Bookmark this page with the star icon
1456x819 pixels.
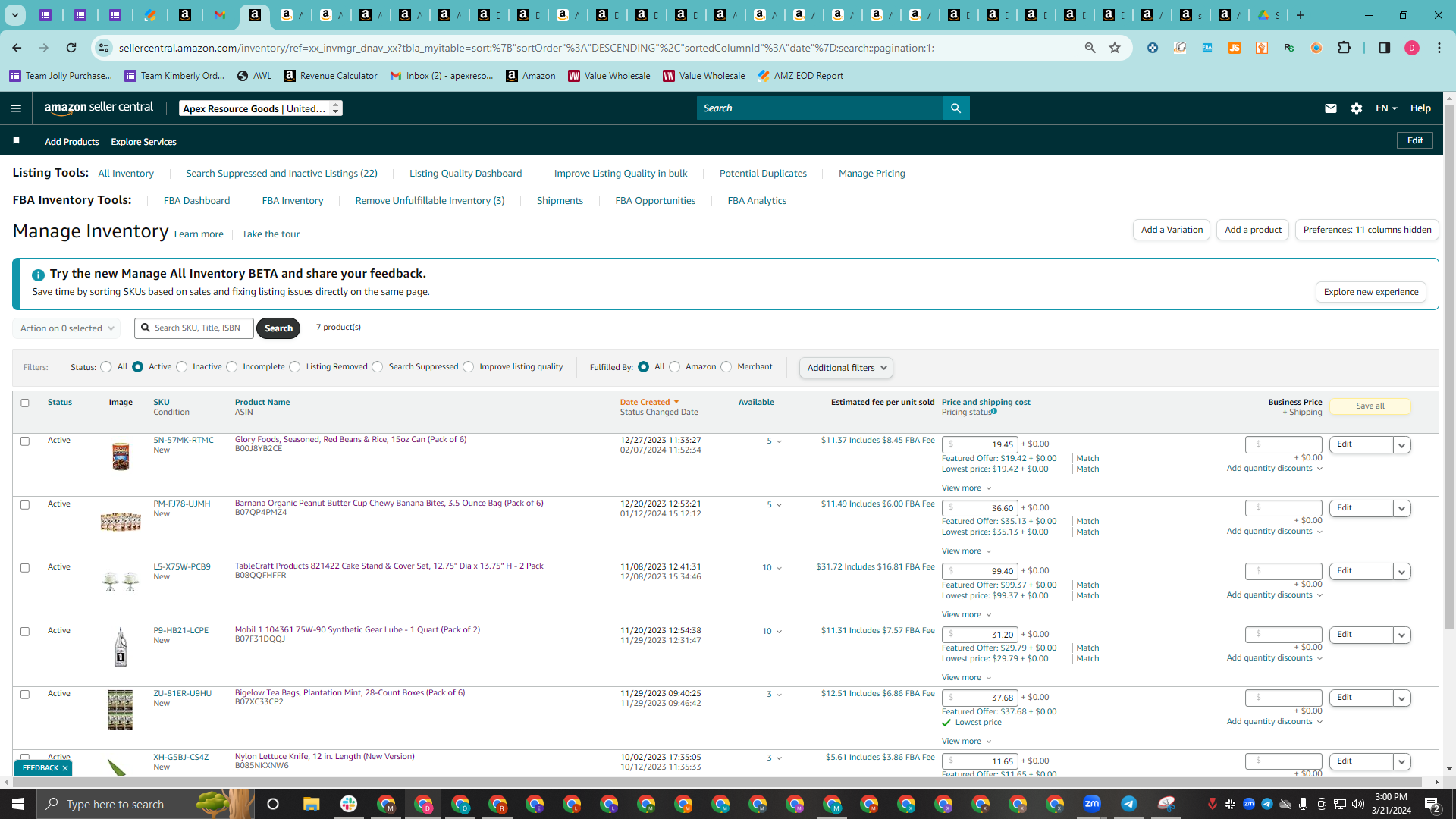tap(1115, 48)
